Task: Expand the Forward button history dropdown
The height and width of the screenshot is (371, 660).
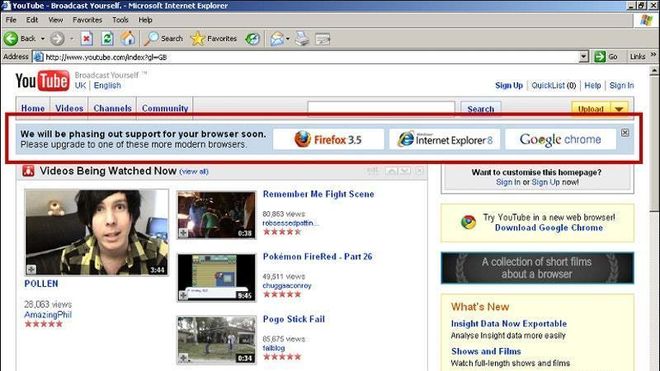Action: pos(72,39)
